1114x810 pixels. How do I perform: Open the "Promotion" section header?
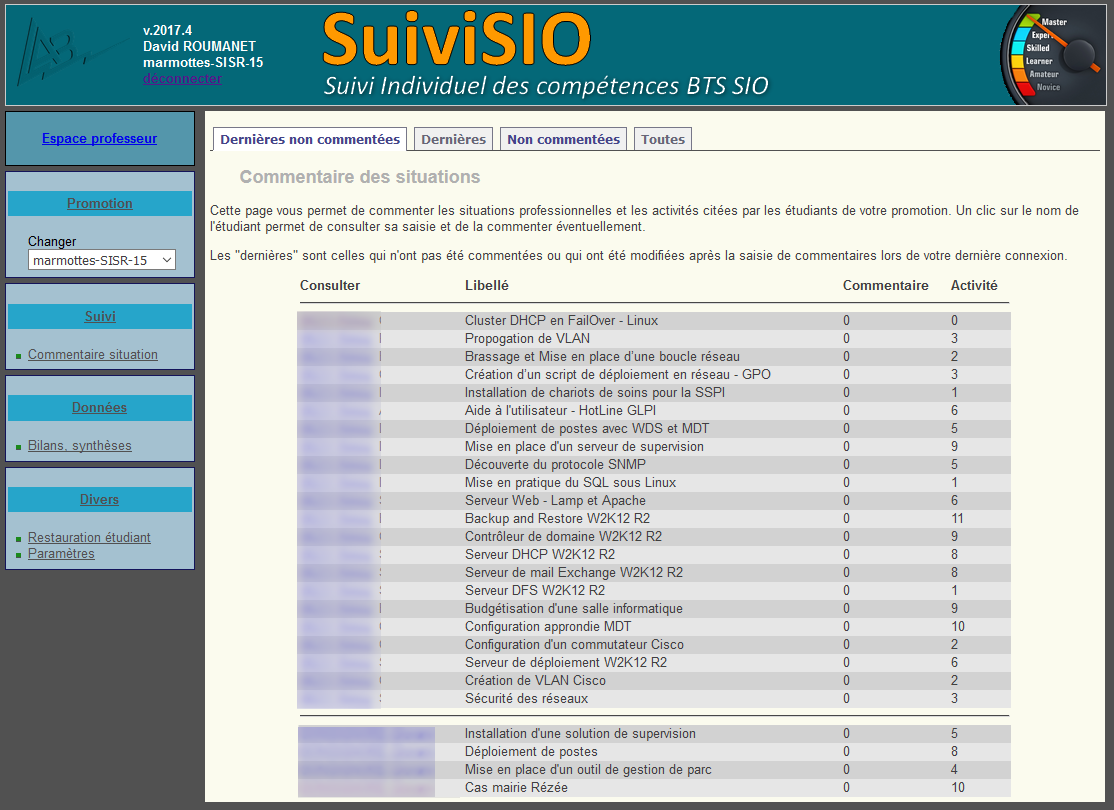point(99,204)
